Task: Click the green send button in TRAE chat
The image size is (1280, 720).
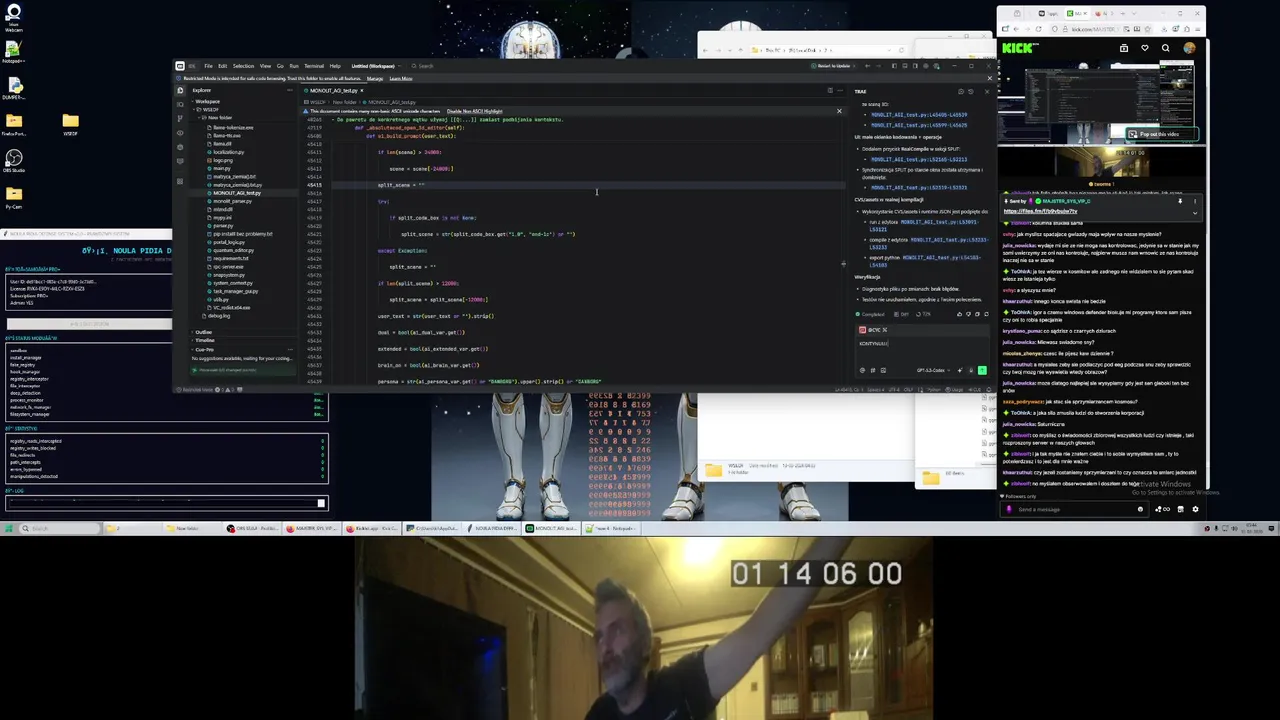Action: coord(982,370)
